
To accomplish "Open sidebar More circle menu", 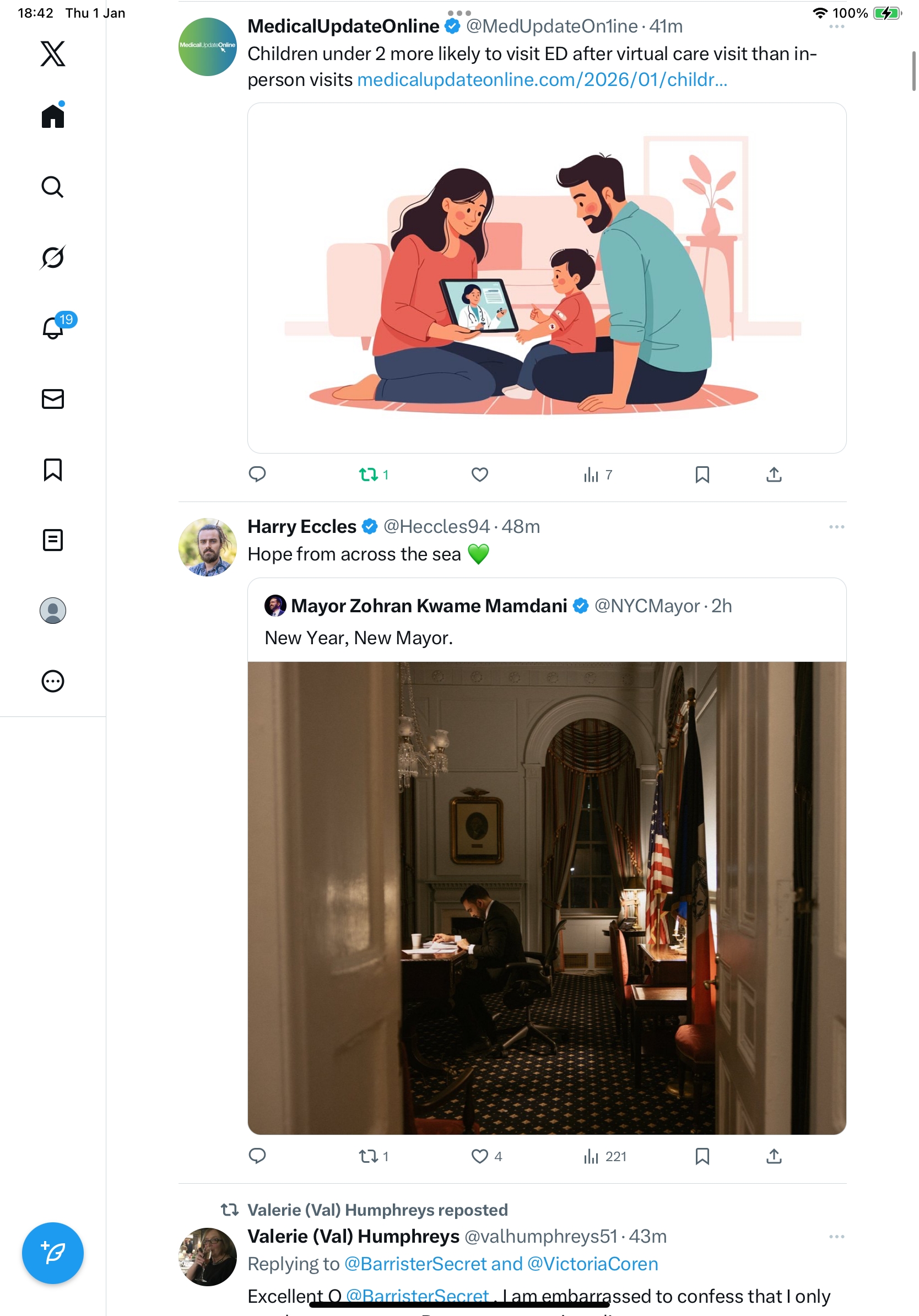I will [x=53, y=682].
